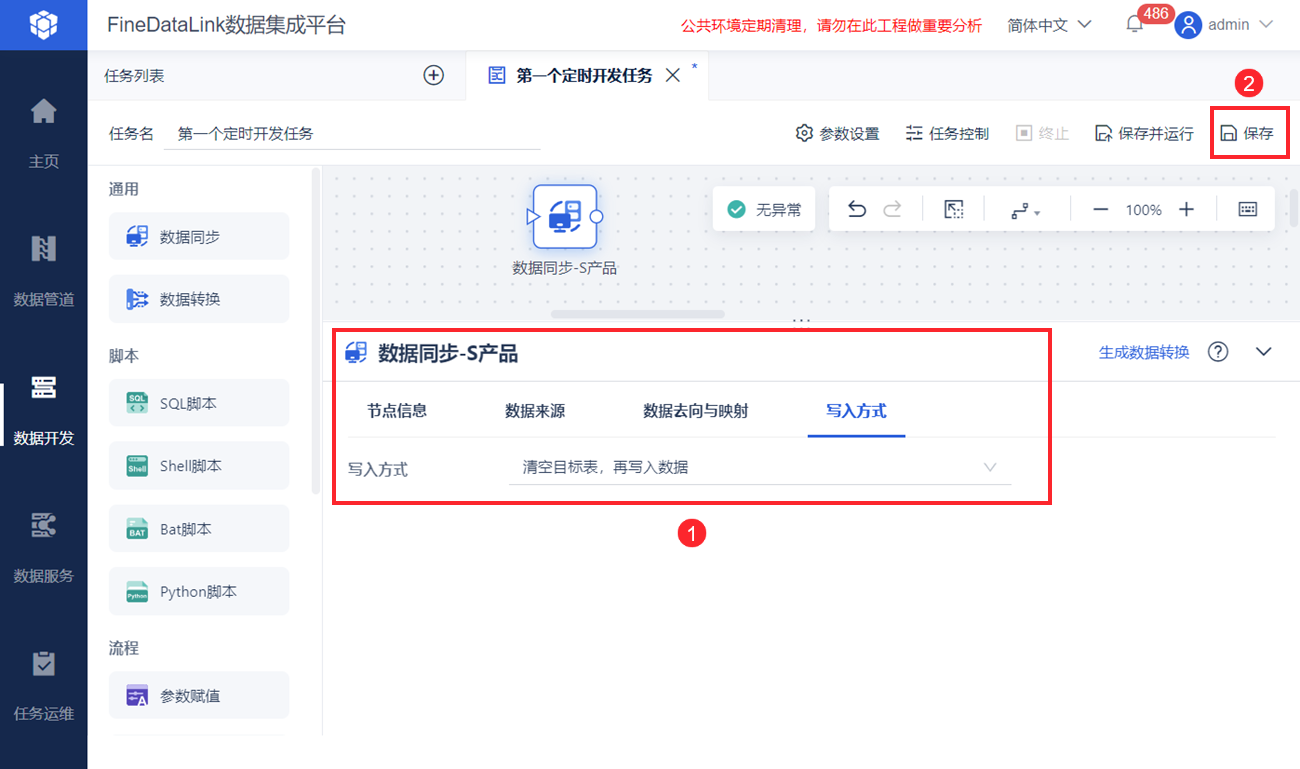Pick the 数据转换 node from palette

199,299
